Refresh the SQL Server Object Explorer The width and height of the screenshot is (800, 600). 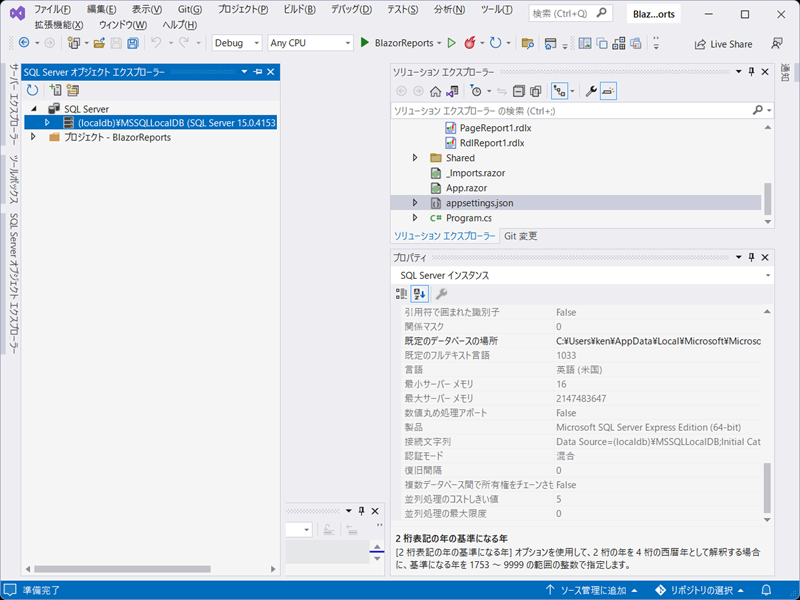click(x=32, y=90)
